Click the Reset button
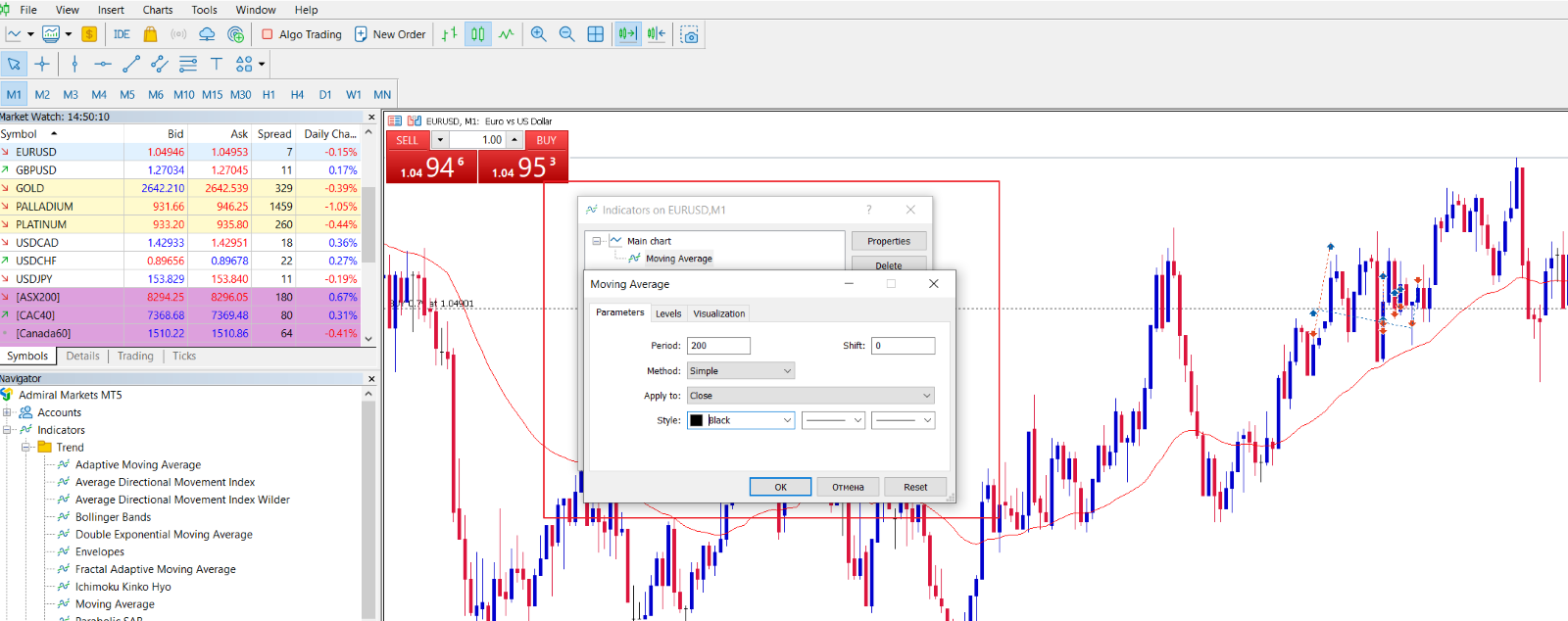1568x621 pixels. click(x=915, y=487)
